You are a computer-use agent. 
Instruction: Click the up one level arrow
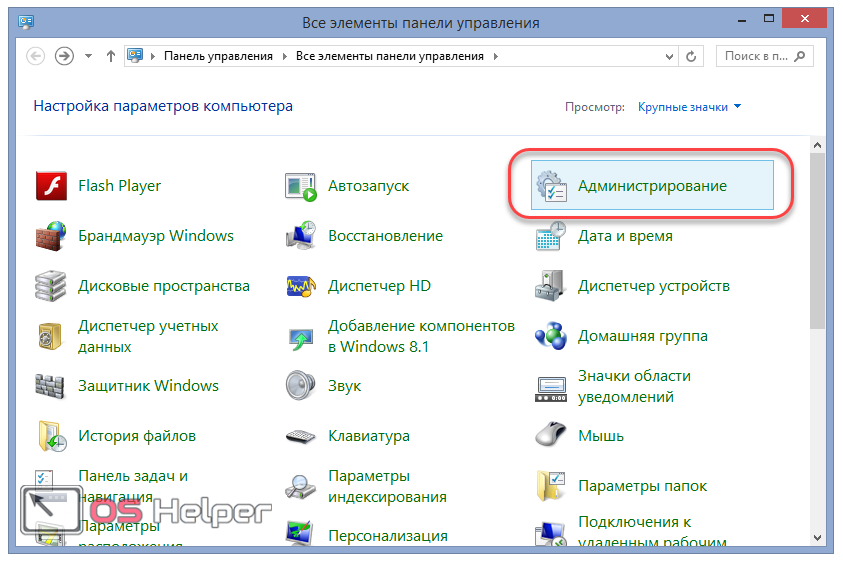coord(110,56)
